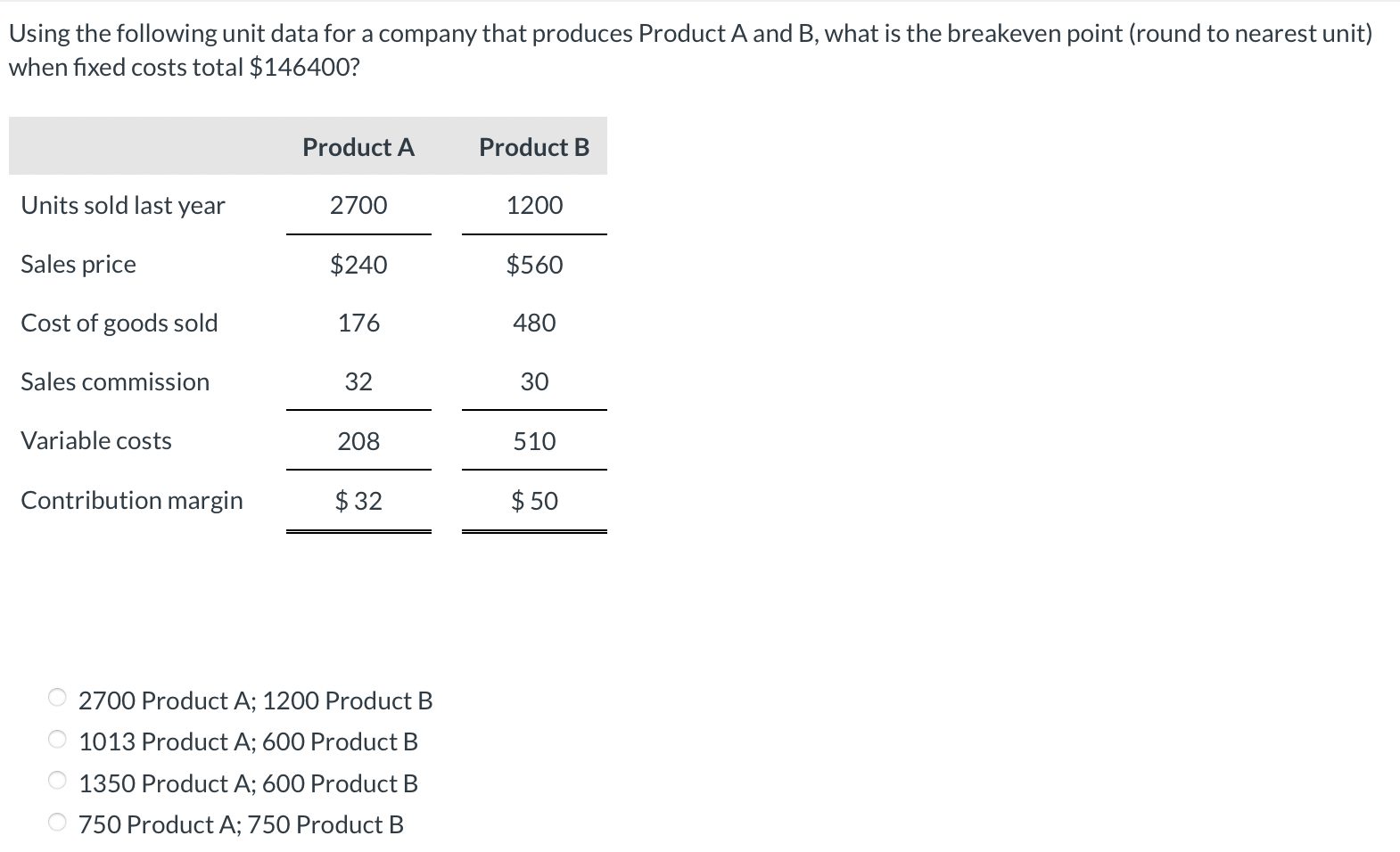Click the "Contribution margin" row label
The image size is (1400, 852).
(x=131, y=500)
